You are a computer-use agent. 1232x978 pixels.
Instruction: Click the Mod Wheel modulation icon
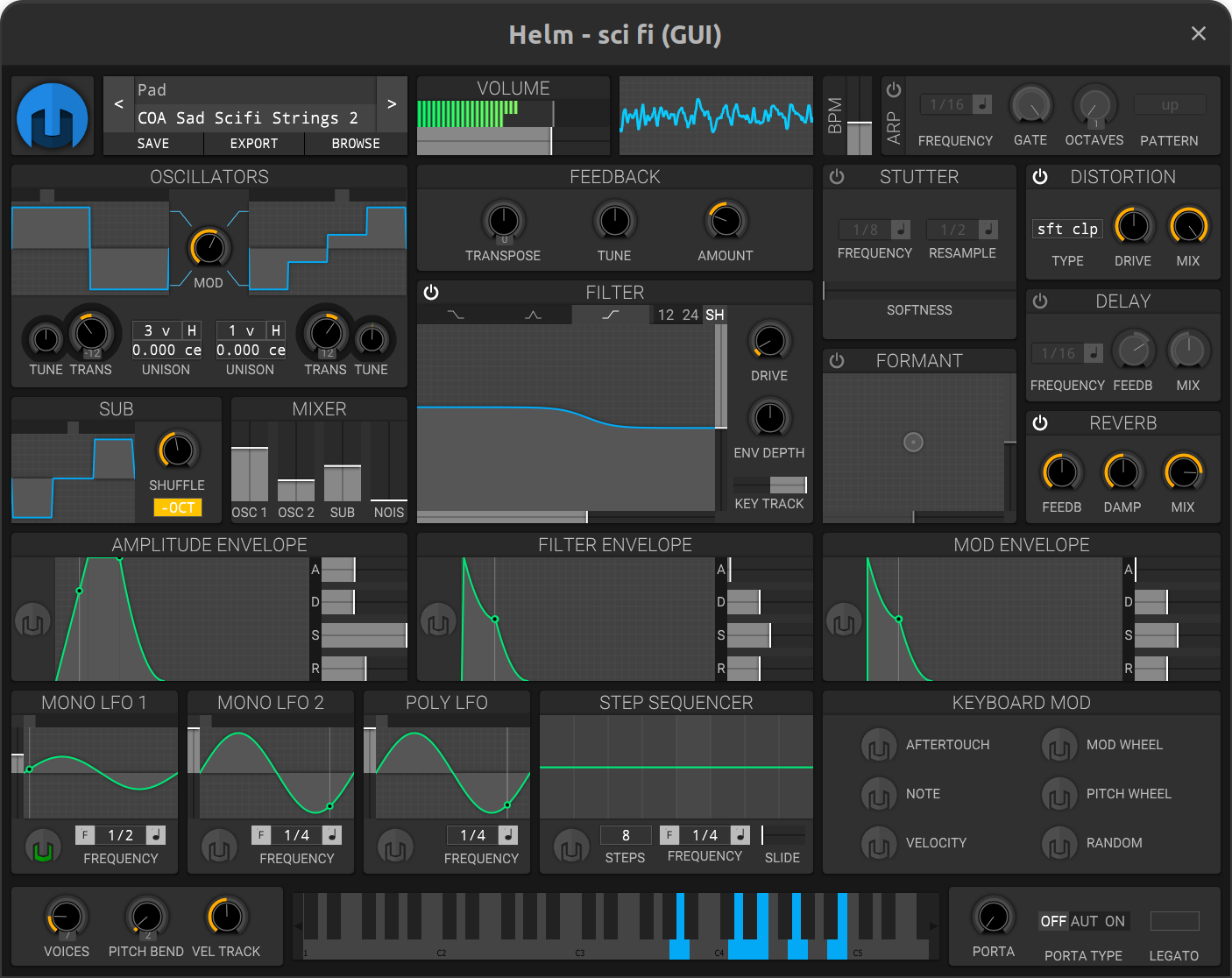pos(1059,746)
